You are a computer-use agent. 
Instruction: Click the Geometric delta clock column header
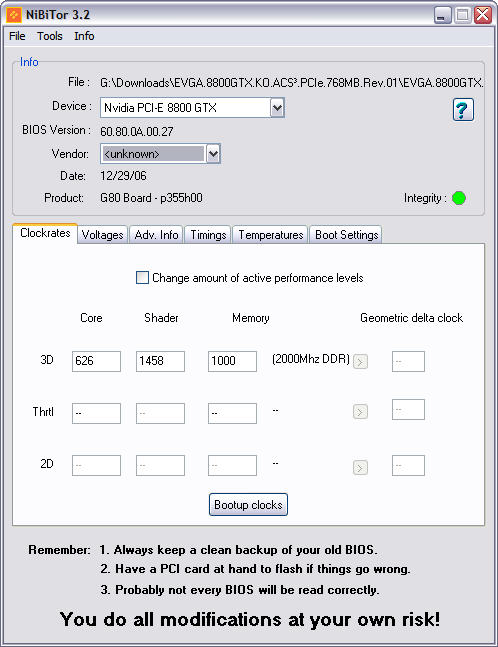point(411,318)
